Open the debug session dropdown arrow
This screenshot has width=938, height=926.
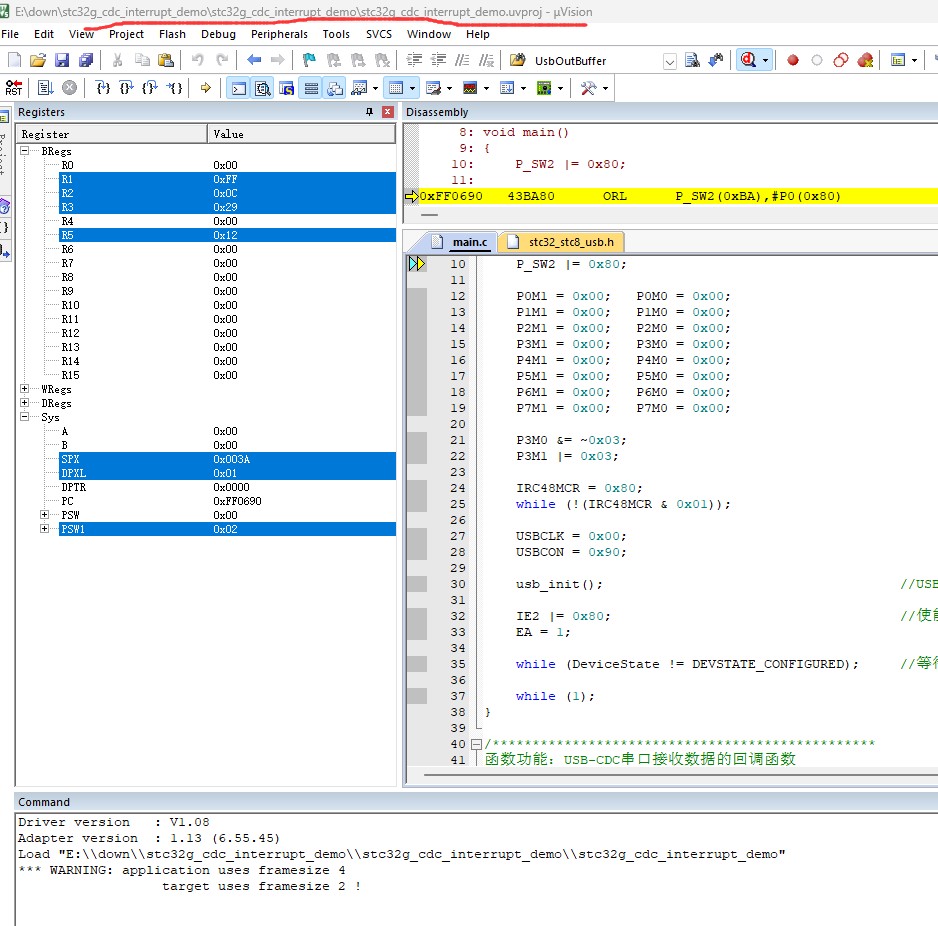pos(765,60)
